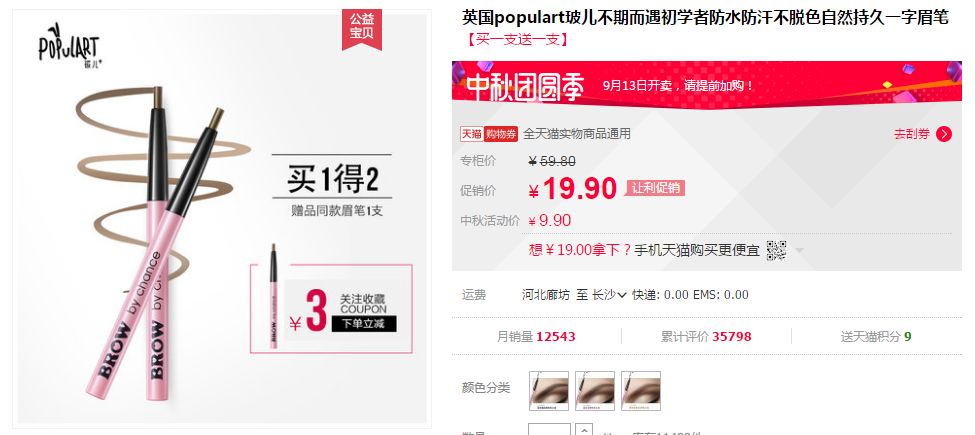The image size is (975, 435).
Task: Click the QR code icon for mobile purchase
Action: pos(776,250)
